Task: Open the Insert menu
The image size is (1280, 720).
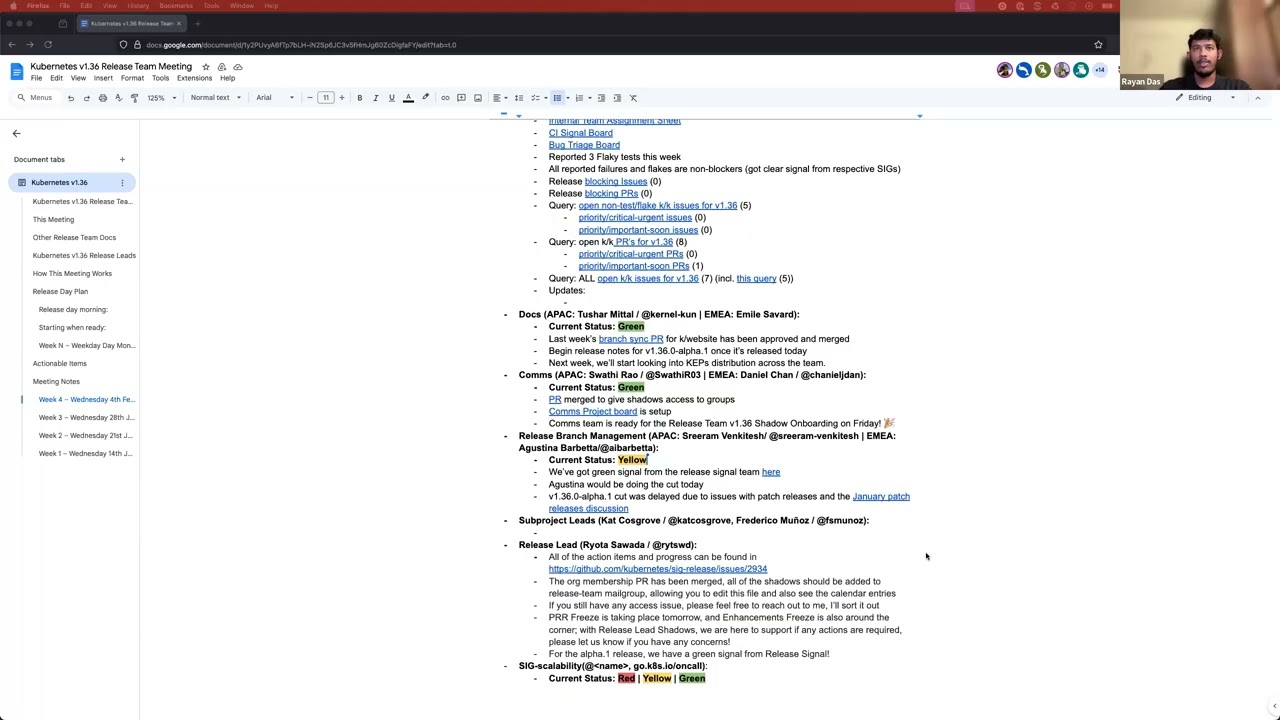Action: tap(103, 78)
